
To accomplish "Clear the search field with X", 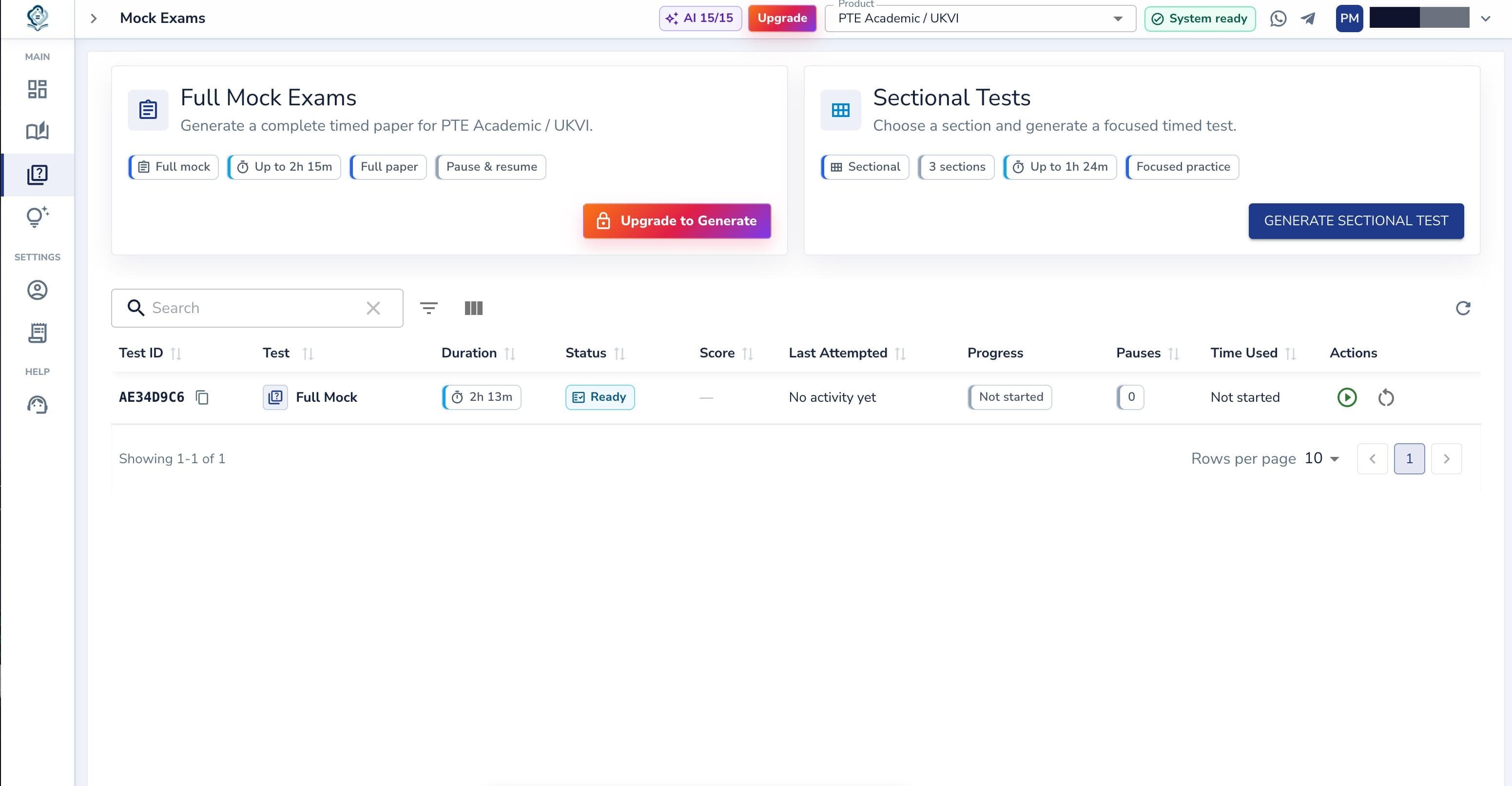I will point(373,308).
